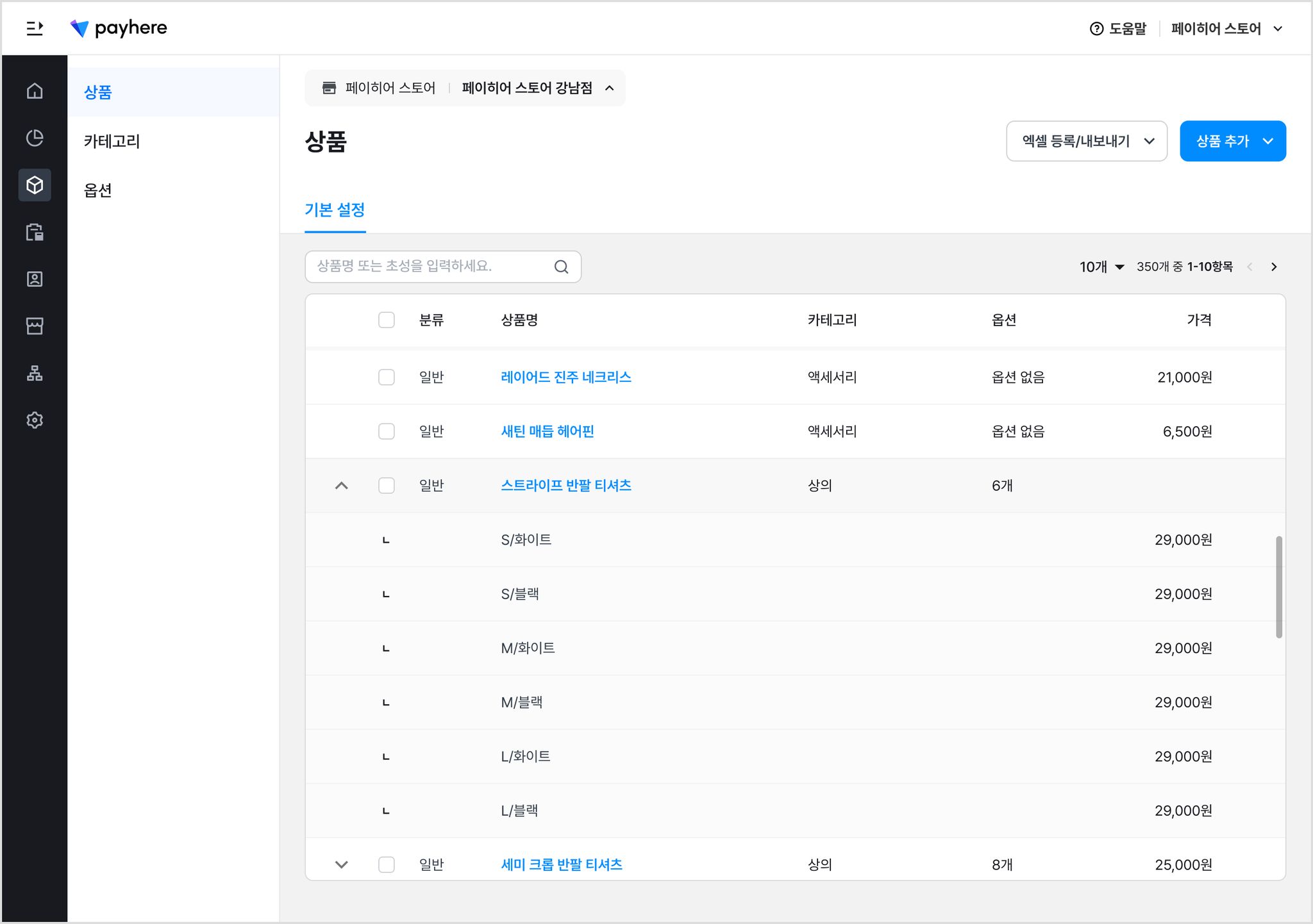1313x924 pixels.
Task: Go to previous page arrow
Action: coord(1250,267)
